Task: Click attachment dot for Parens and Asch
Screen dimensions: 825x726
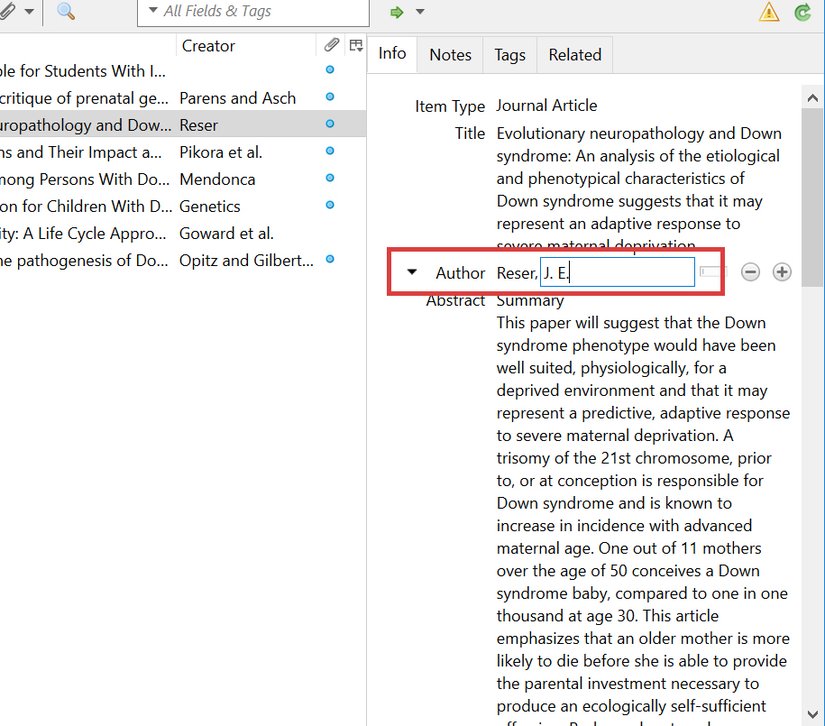Action: (330, 97)
